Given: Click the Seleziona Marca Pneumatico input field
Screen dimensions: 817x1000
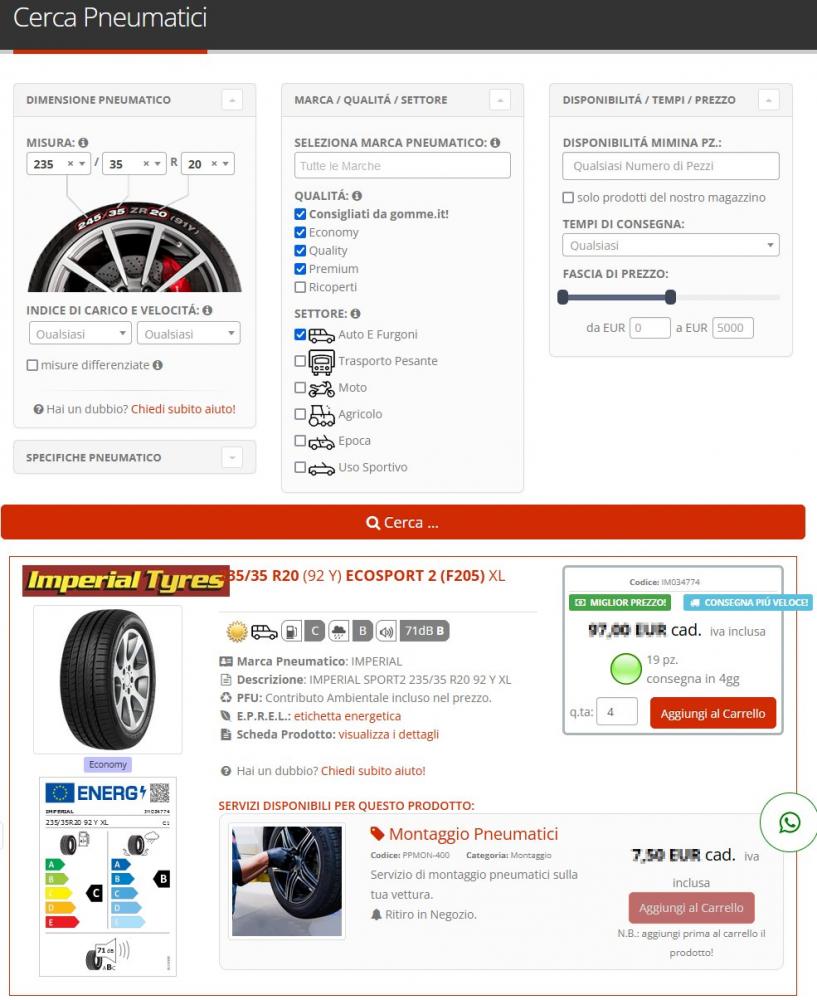Looking at the screenshot, I should (x=402, y=166).
